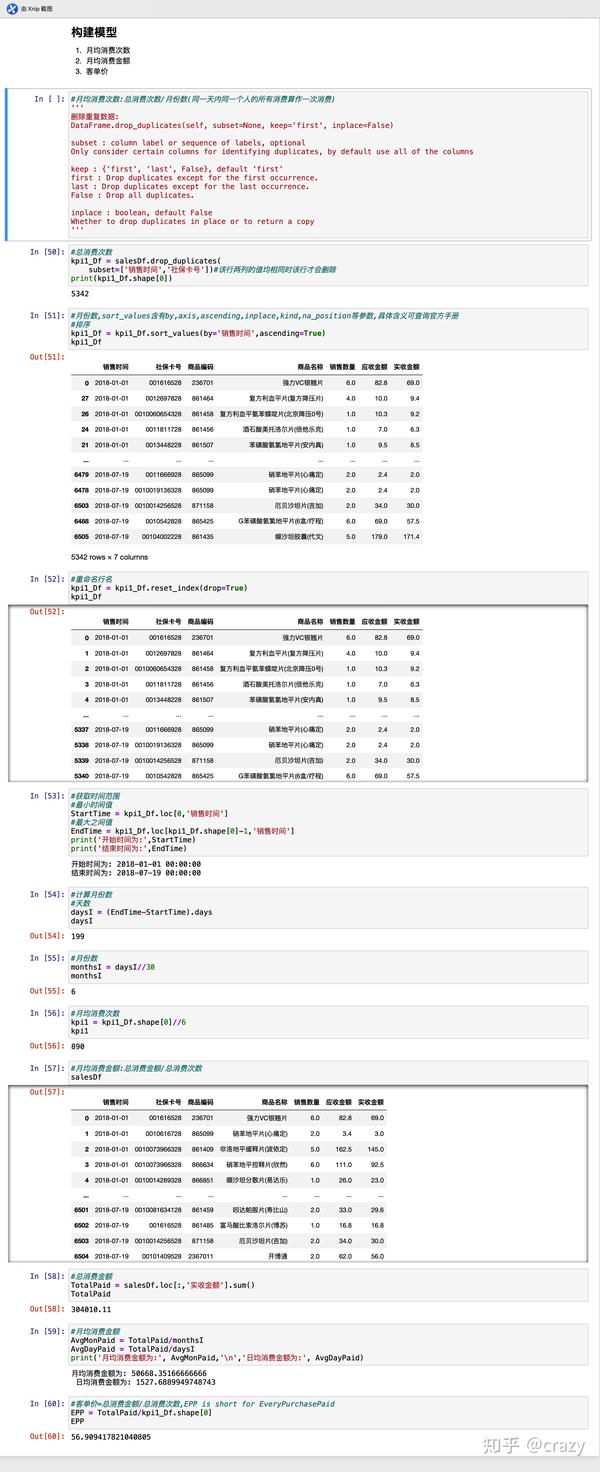Click the Xnip icon in the title bar
600x1472 pixels.
[11, 8]
